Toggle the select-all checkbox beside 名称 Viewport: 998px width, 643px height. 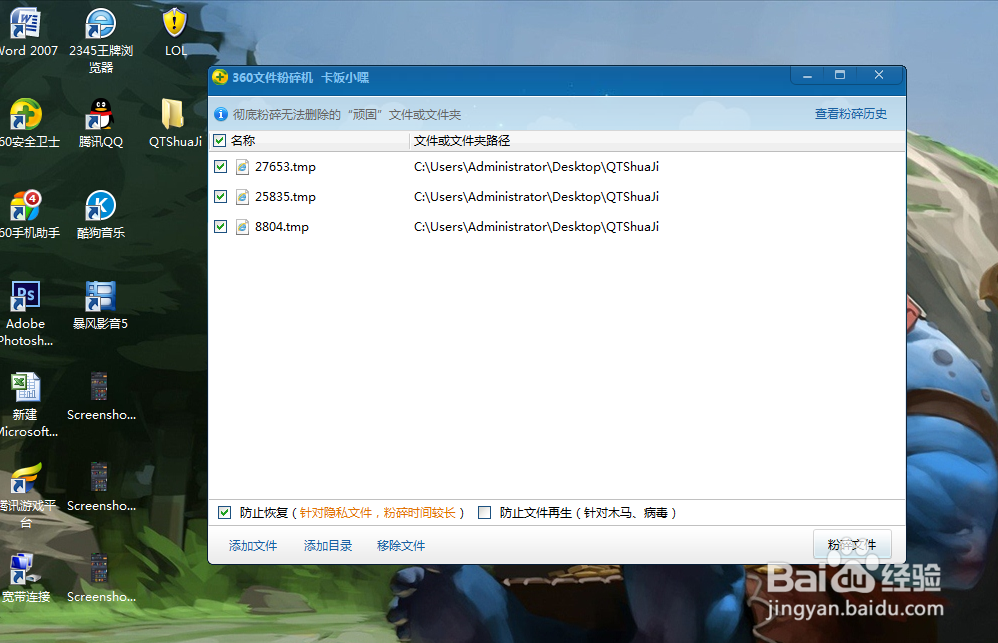(220, 141)
